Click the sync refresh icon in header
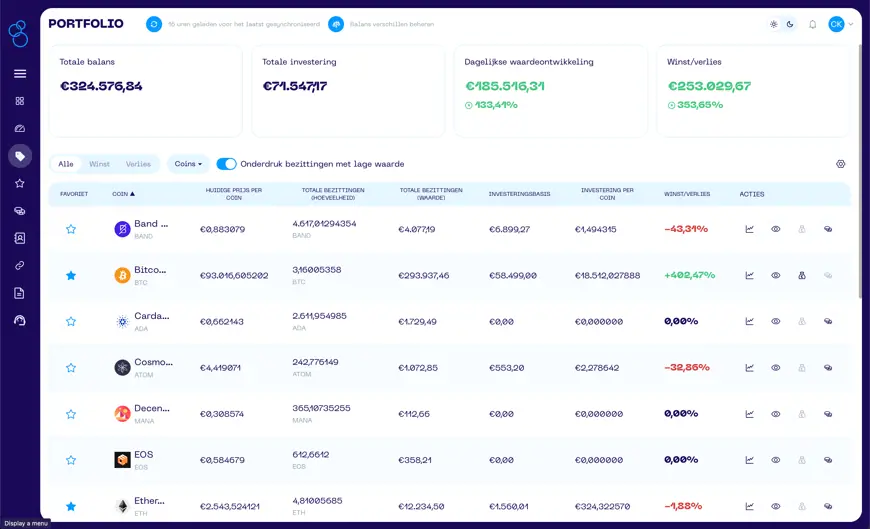This screenshot has width=870, height=529. pyautogui.click(x=154, y=24)
